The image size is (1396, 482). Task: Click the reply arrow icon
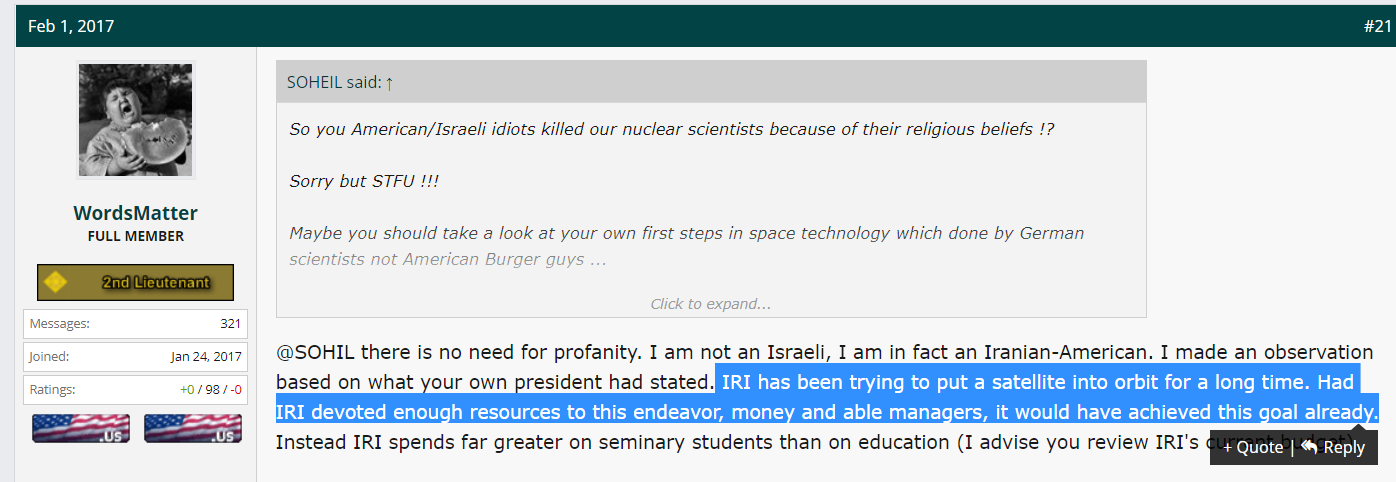1310,446
